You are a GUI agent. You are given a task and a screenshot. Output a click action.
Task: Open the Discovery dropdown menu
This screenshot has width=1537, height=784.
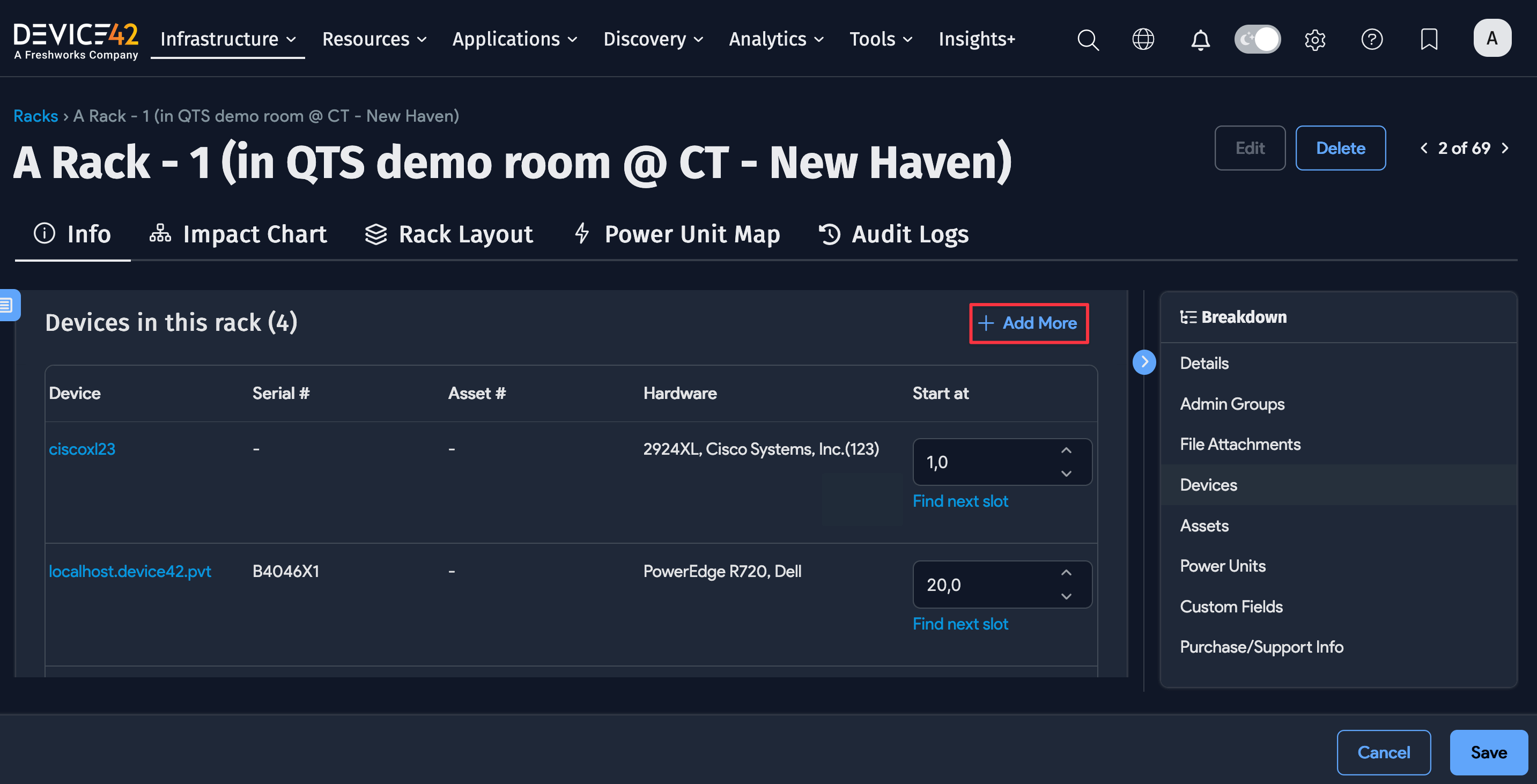click(653, 39)
